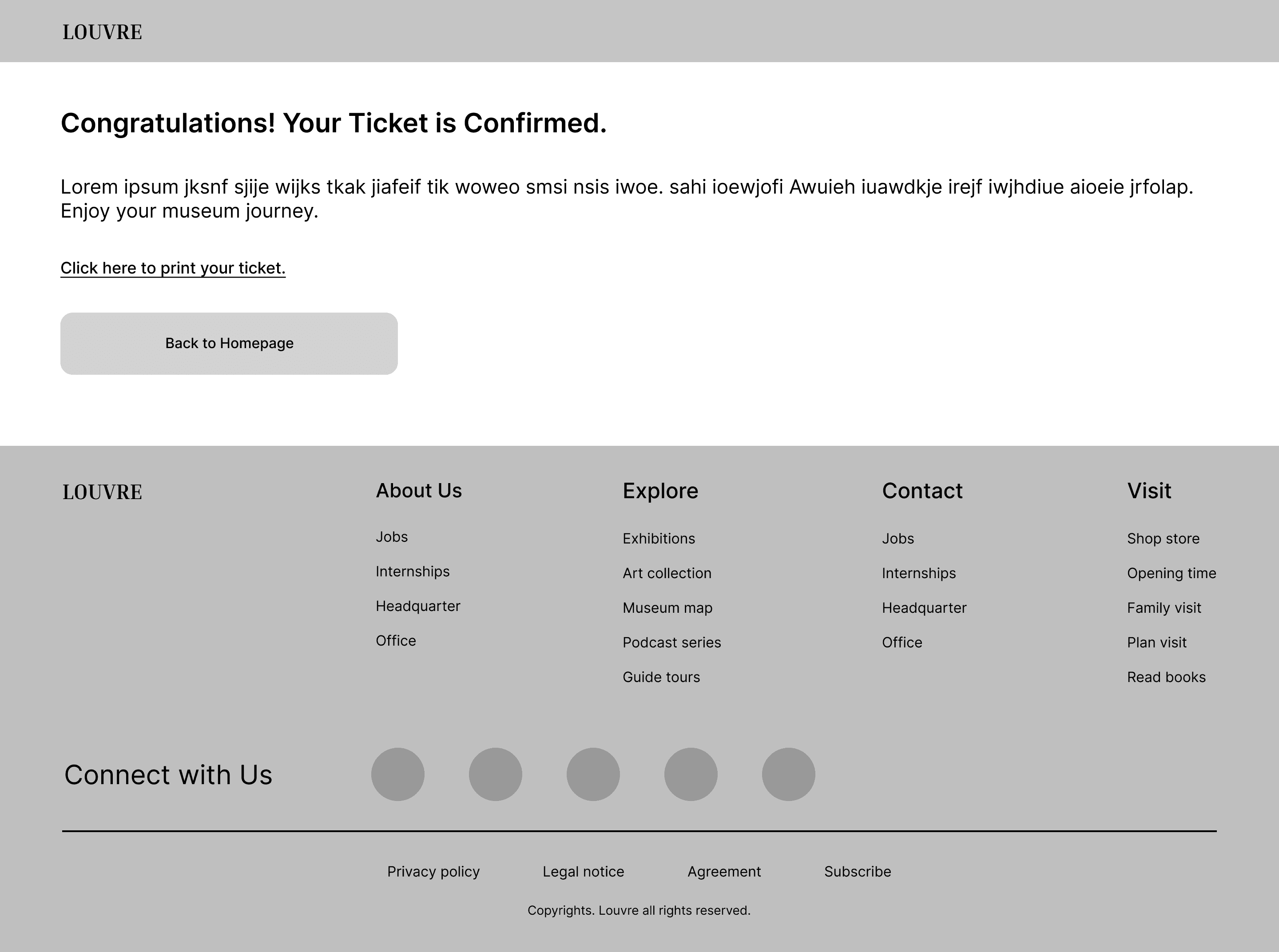The width and height of the screenshot is (1279, 952).
Task: View Opening time under Visit
Action: point(1172,573)
